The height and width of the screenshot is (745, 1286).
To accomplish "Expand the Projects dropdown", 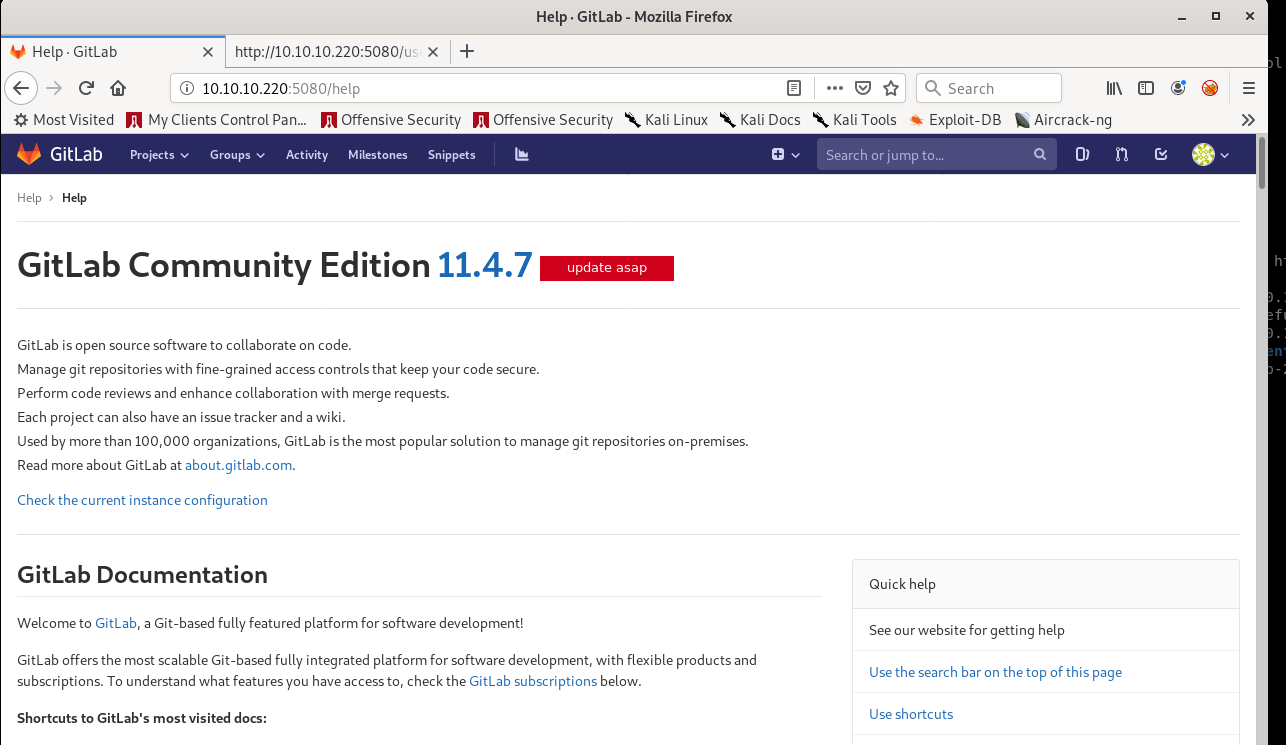I will [159, 155].
